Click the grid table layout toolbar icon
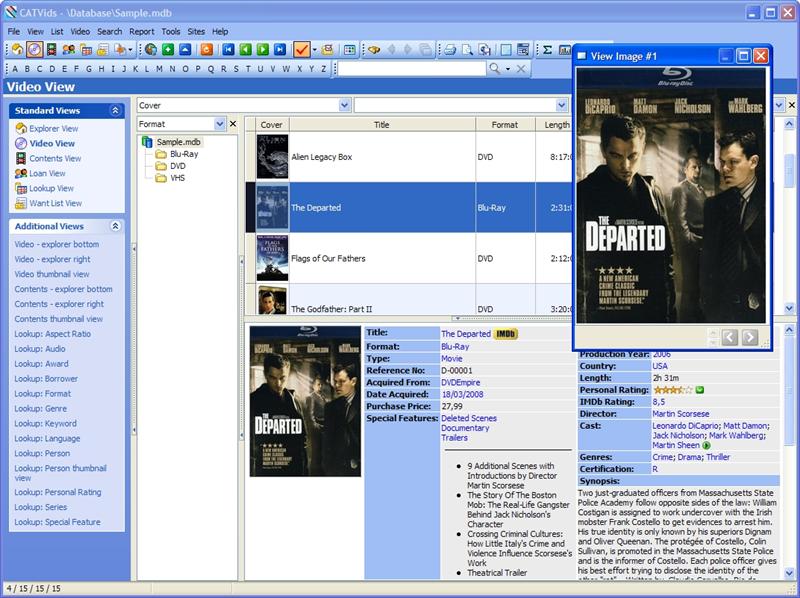The width and height of the screenshot is (800, 598). coord(349,49)
